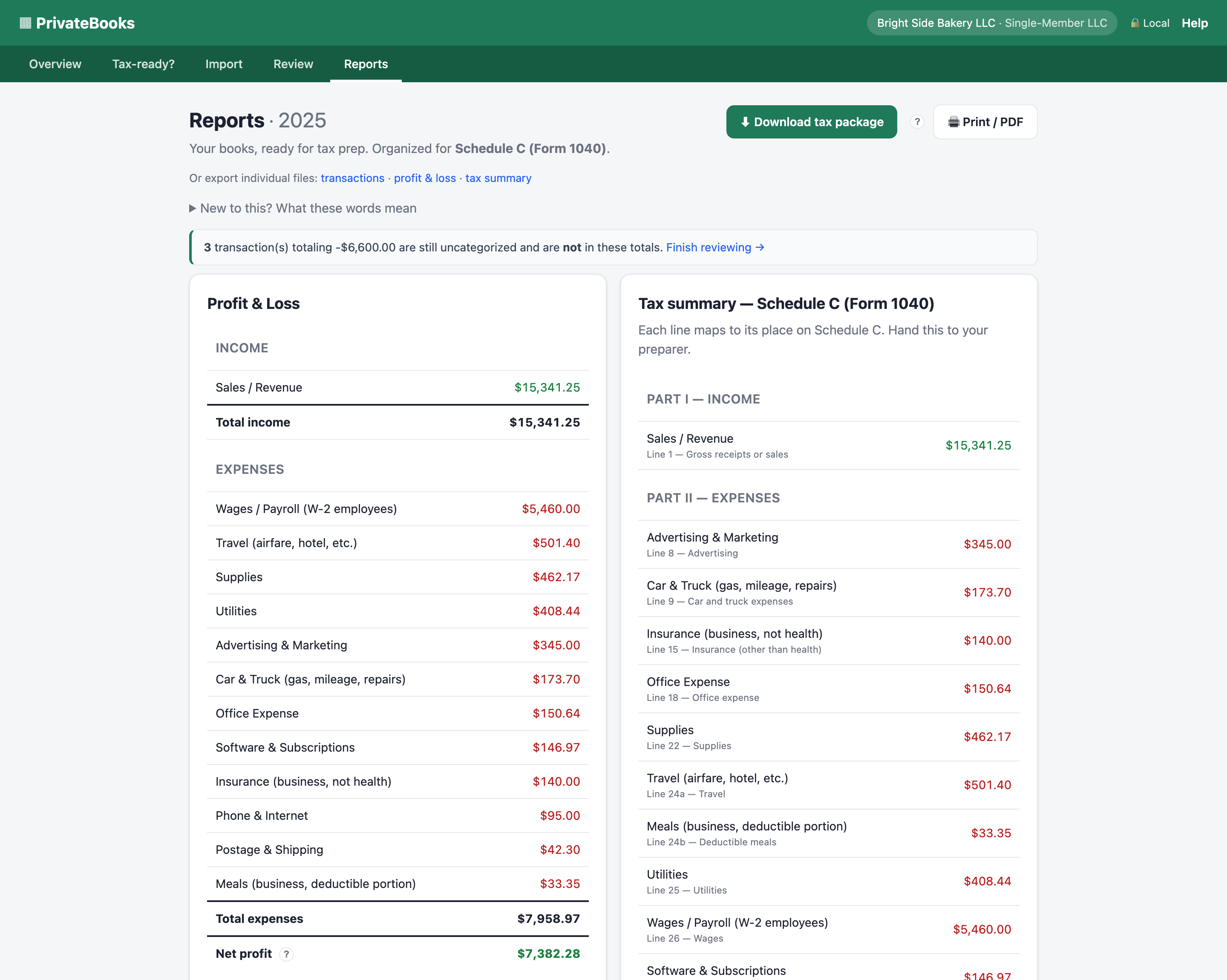The image size is (1227, 980).
Task: Click the Profit & Loss card heading
Action: click(253, 304)
